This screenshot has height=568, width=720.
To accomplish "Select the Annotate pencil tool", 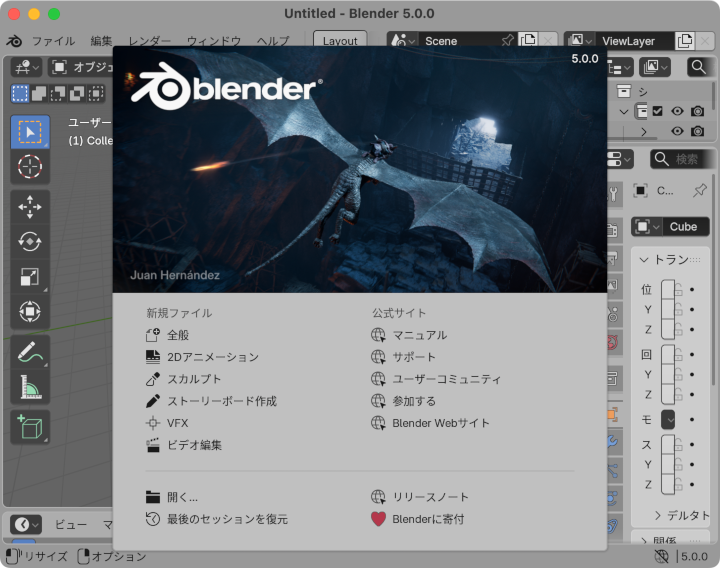I will tap(30, 352).
